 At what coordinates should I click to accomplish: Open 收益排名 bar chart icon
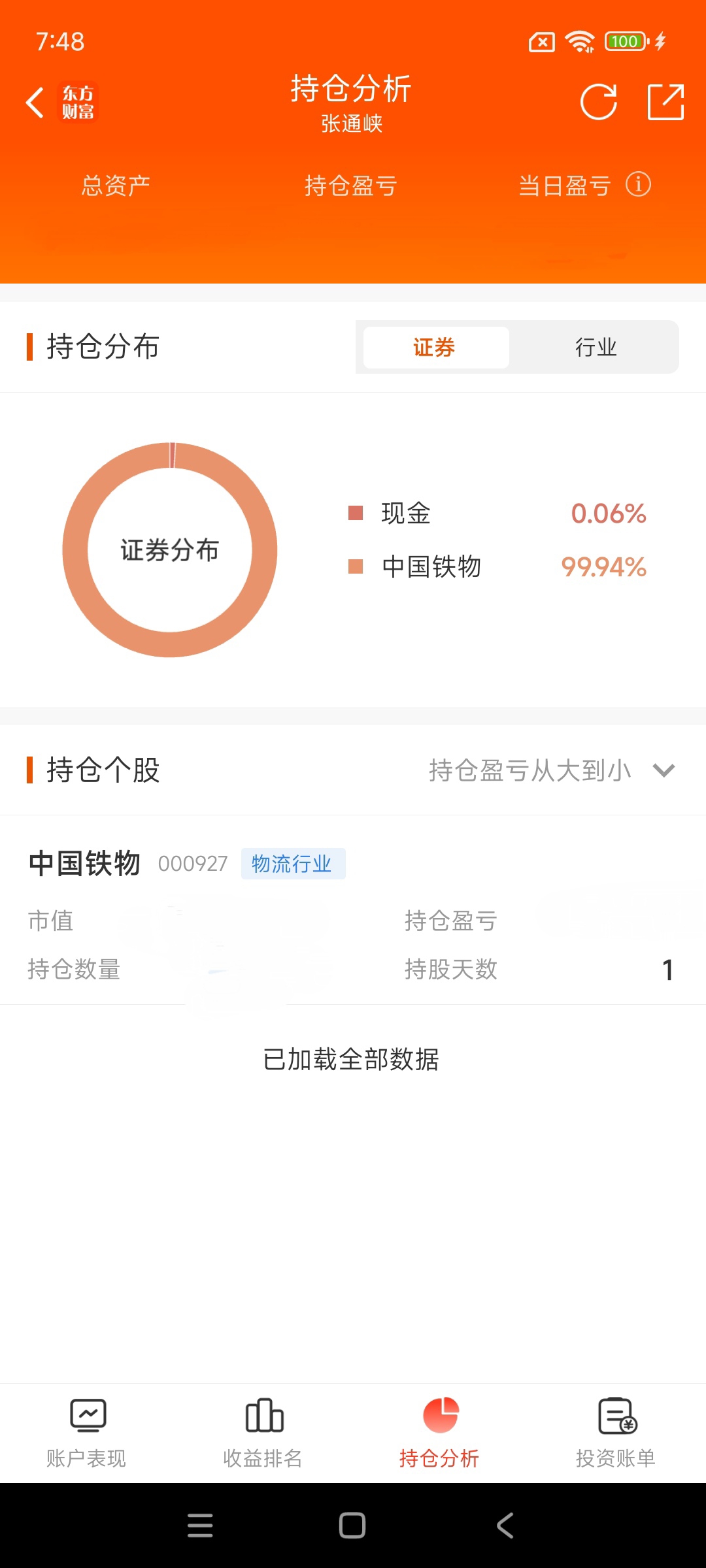263,1416
